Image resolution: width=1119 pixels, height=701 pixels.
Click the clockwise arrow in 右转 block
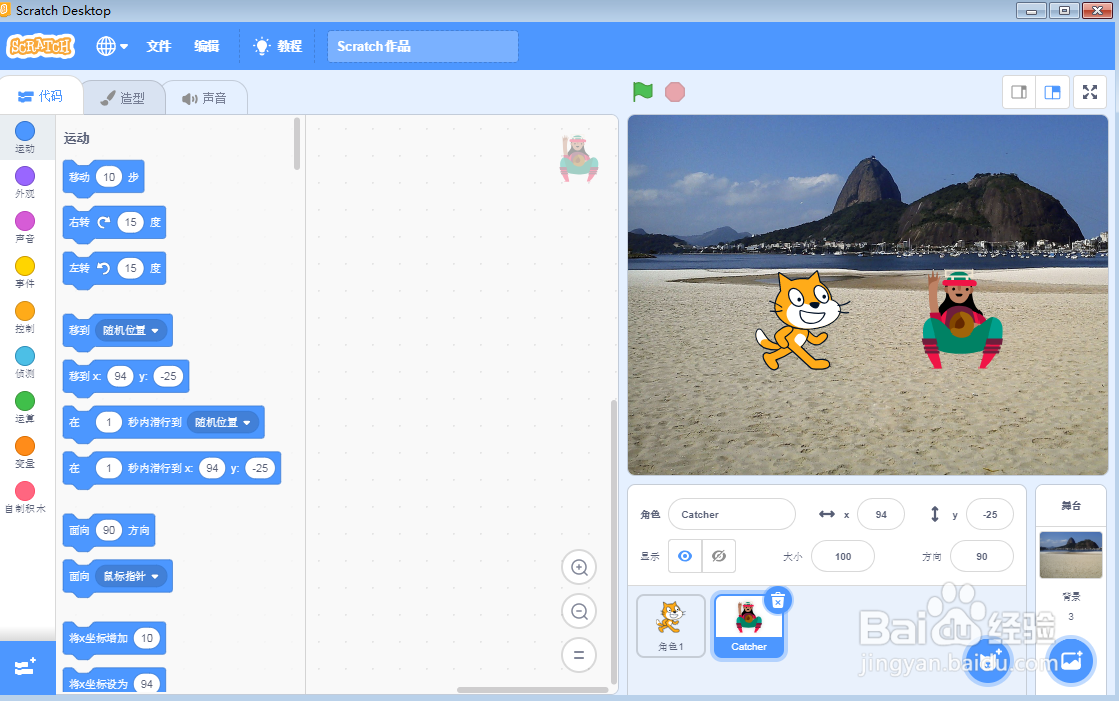[103, 222]
